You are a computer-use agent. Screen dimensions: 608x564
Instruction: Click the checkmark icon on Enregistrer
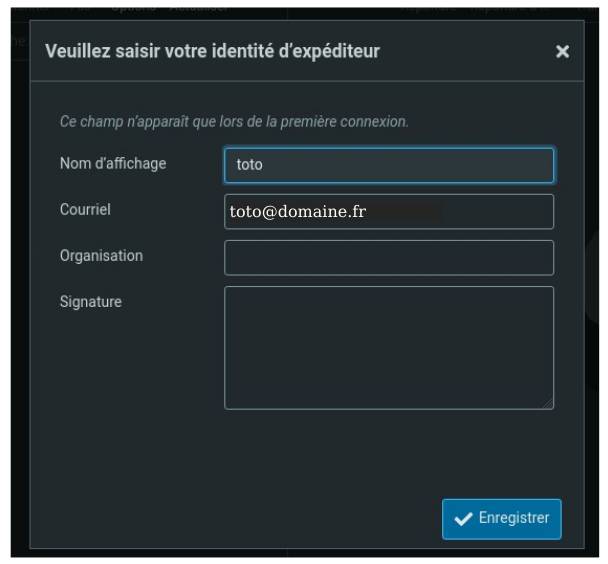[x=463, y=519]
